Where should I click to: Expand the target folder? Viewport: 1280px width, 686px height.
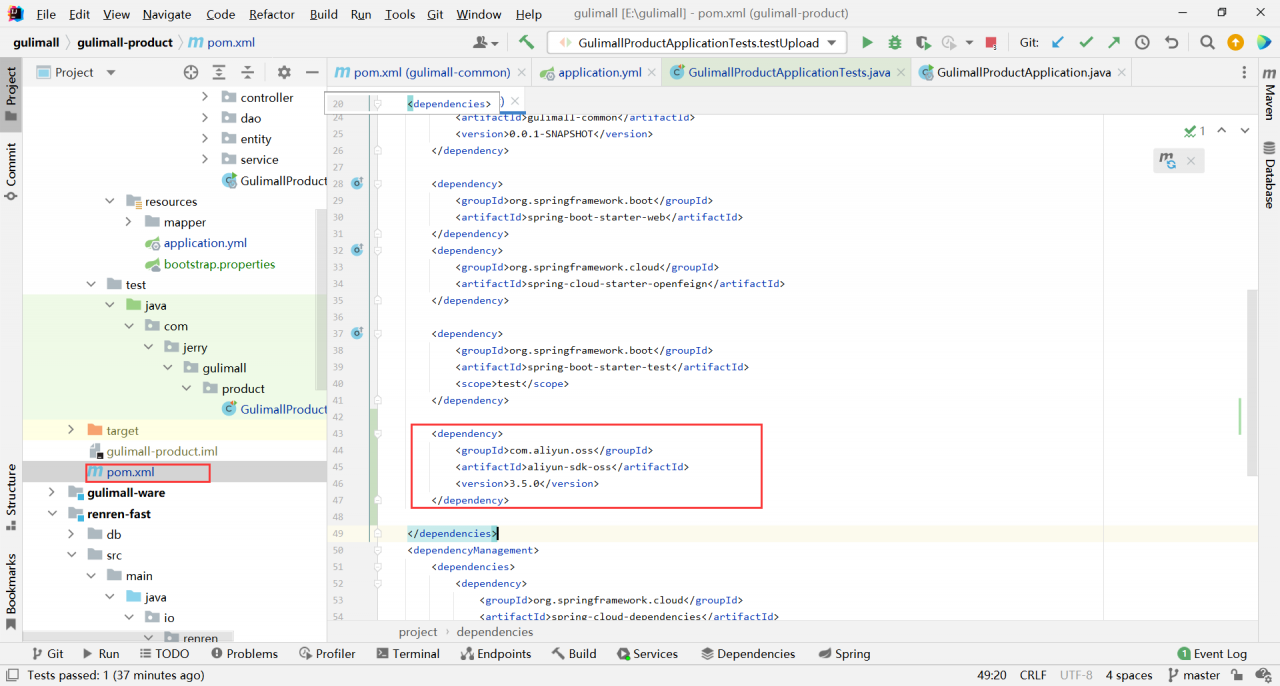(70, 430)
